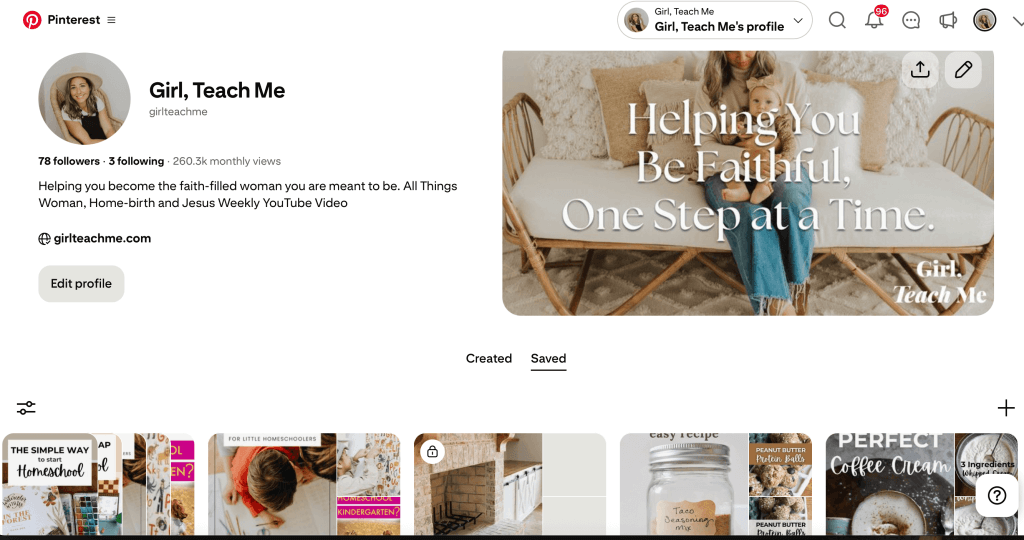1024x540 pixels.
Task: Expand the Girl, Teach Me's profile switcher
Action: point(714,20)
